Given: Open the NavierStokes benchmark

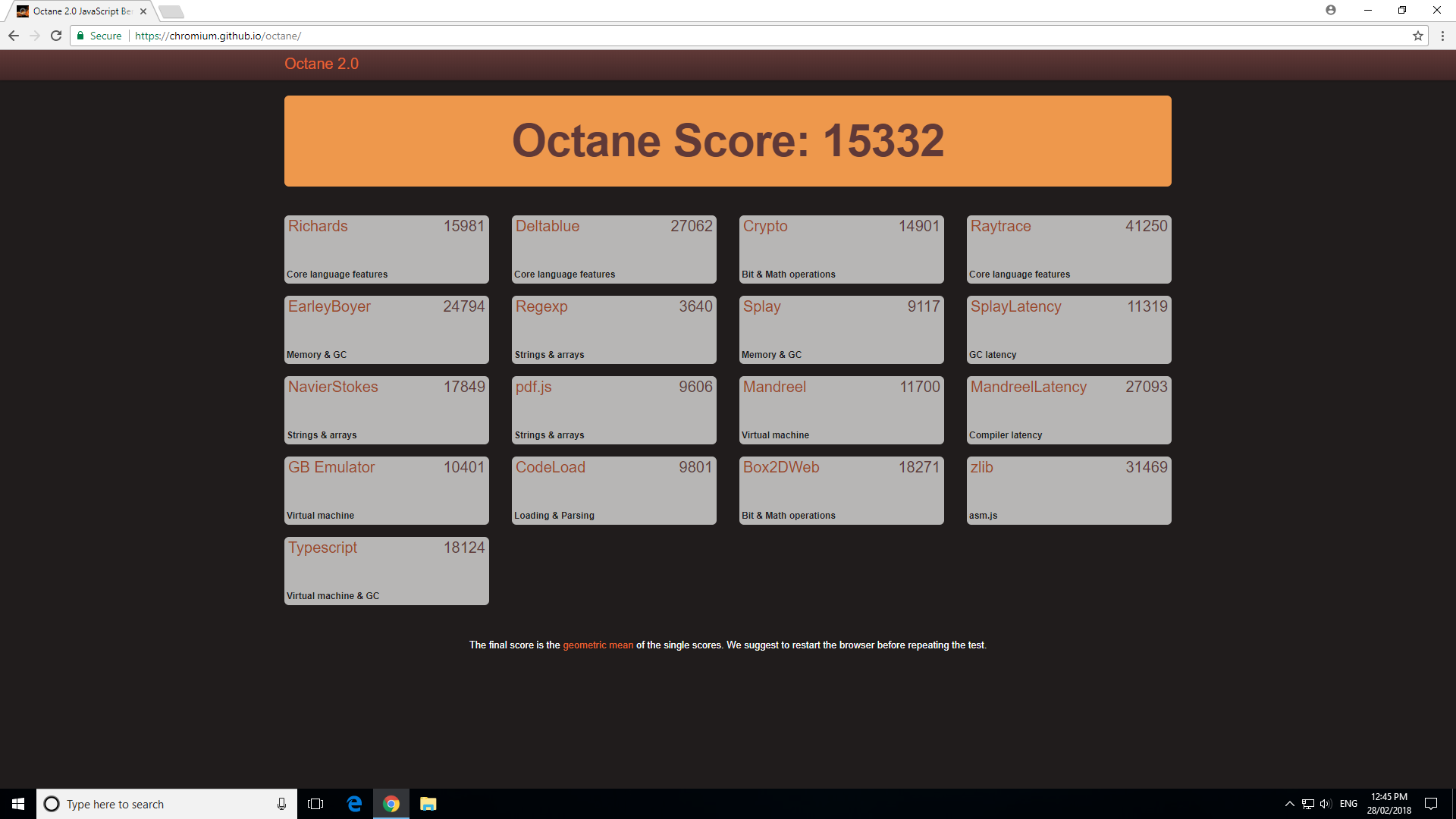Looking at the screenshot, I should click(333, 387).
